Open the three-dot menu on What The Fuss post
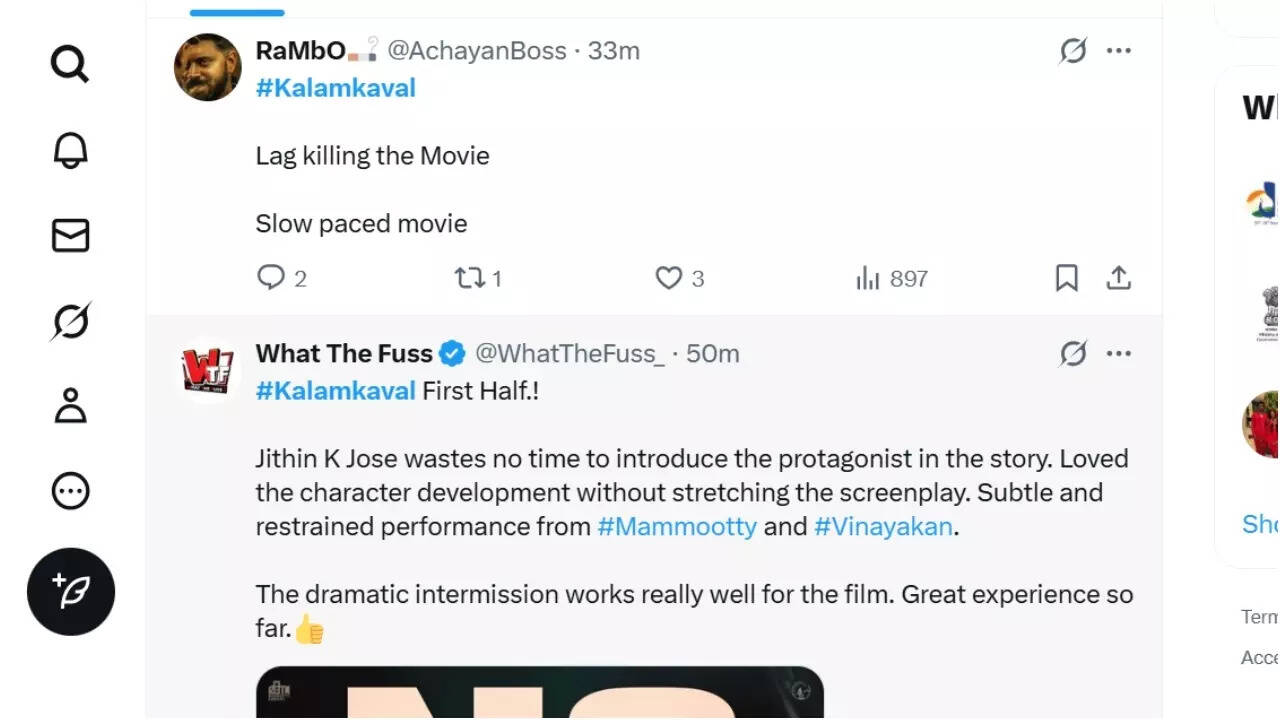 pos(1119,353)
